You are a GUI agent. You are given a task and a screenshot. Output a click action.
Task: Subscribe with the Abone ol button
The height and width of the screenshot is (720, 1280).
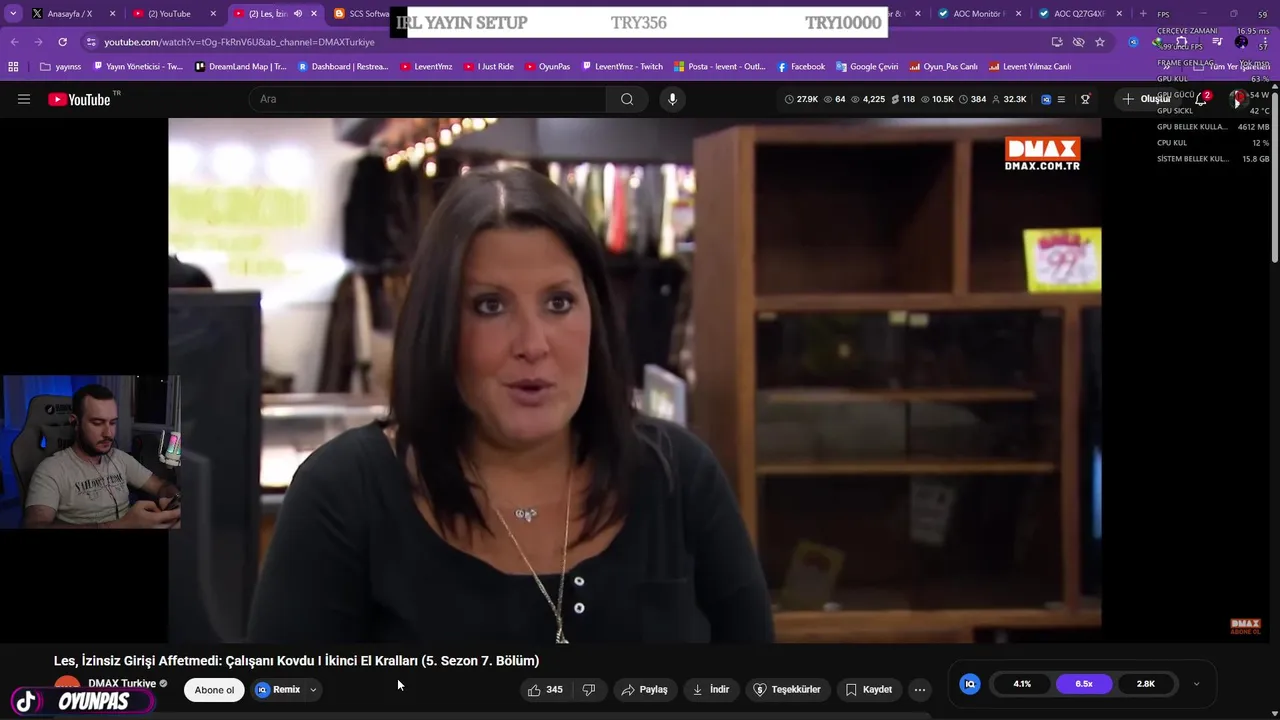point(214,690)
